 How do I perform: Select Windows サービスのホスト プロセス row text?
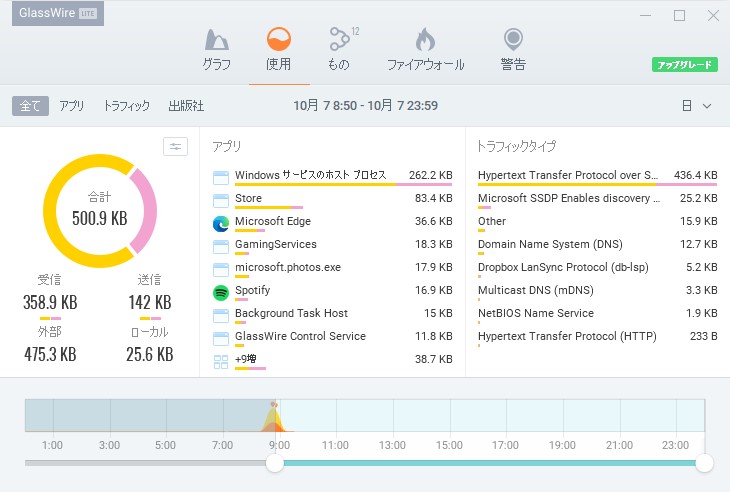click(311, 175)
